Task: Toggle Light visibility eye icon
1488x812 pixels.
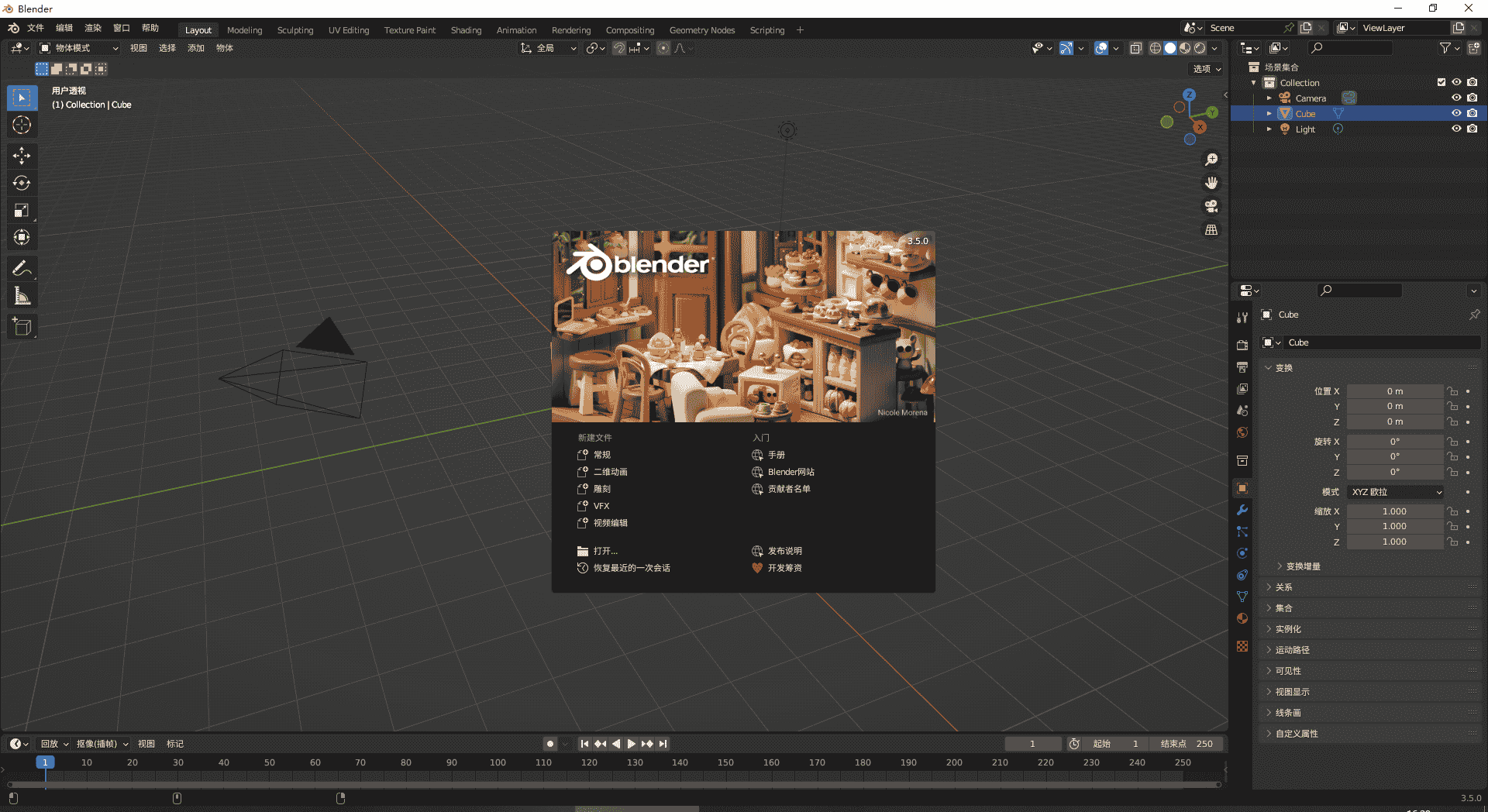Action: point(1456,129)
